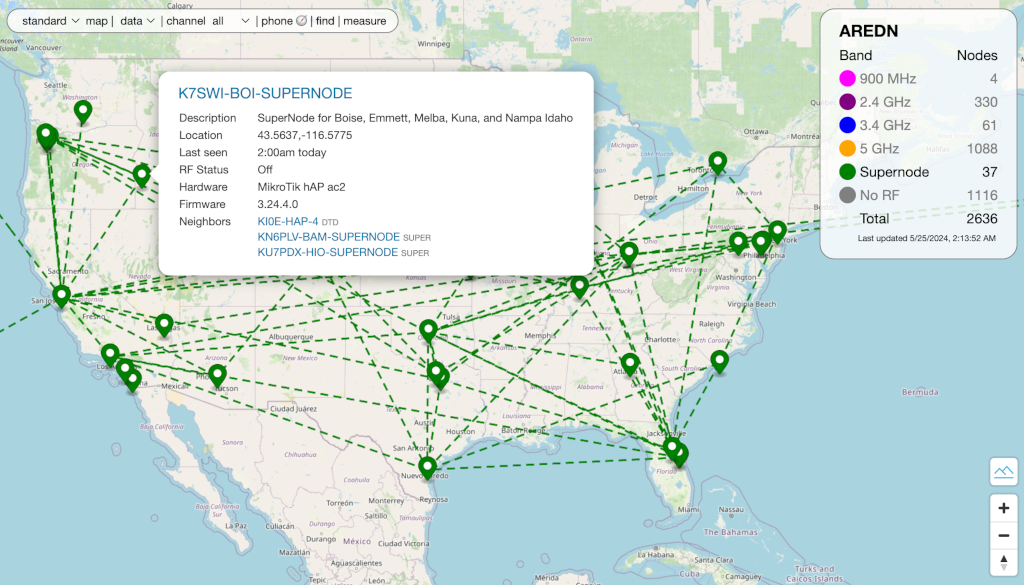
Task: Open the K7SWI-BOI-SUPERNODE title link
Action: tap(265, 93)
